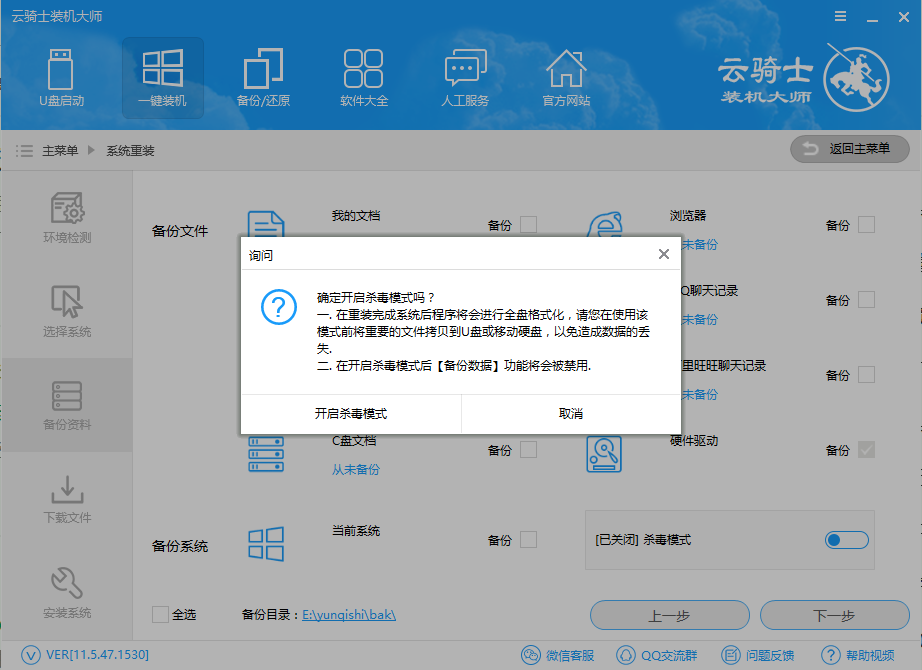The height and width of the screenshot is (670, 922).
Task: Click the C盘文档 drive icon
Action: [266, 454]
